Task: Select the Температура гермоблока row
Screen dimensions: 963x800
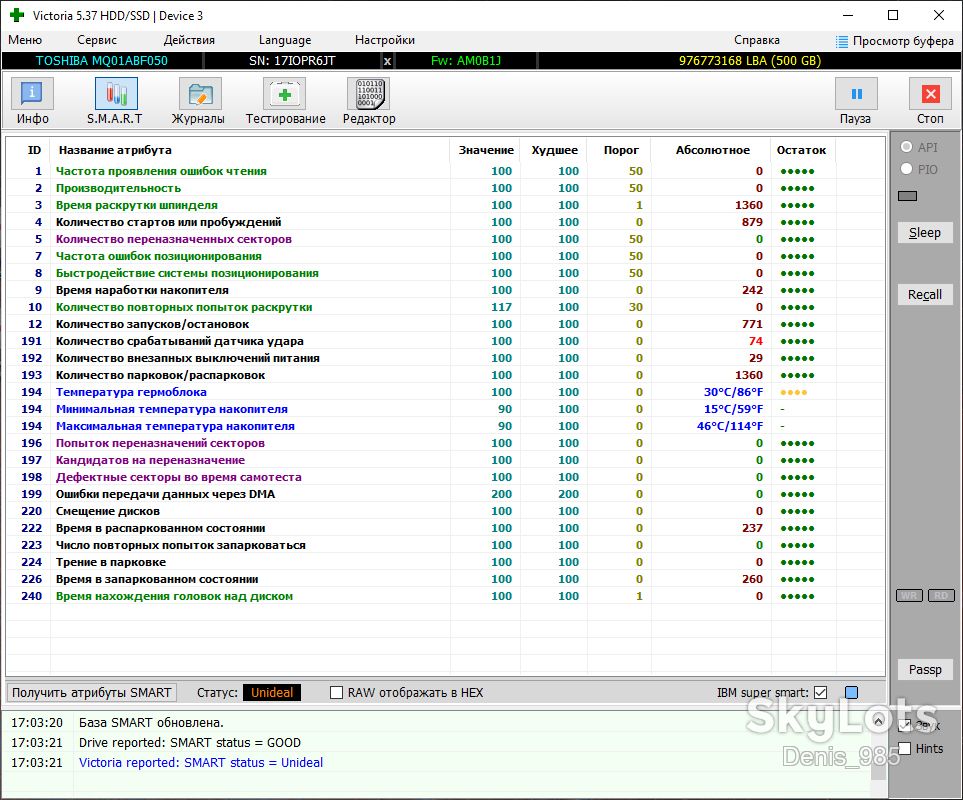Action: pos(445,392)
